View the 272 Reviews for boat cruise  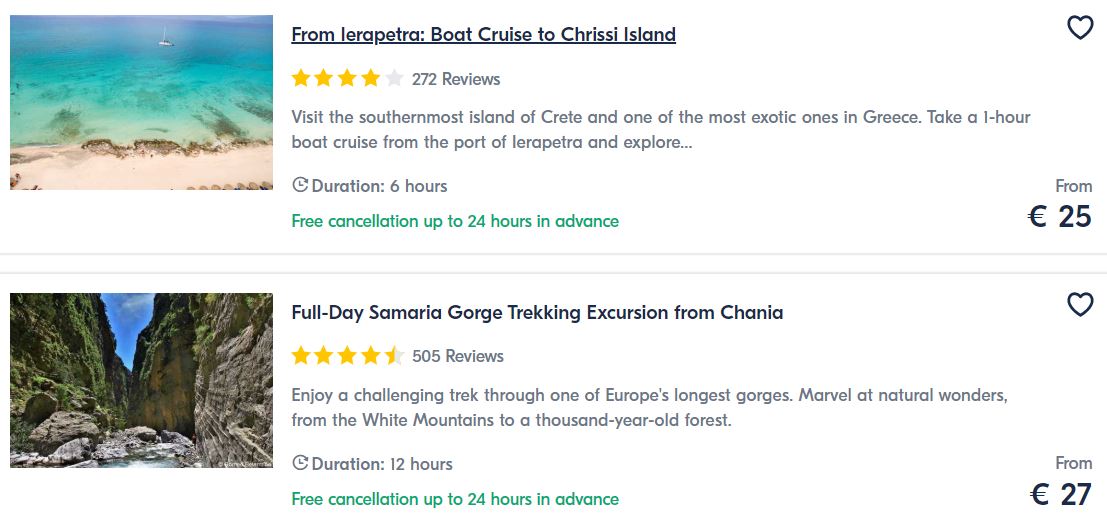pyautogui.click(x=456, y=79)
